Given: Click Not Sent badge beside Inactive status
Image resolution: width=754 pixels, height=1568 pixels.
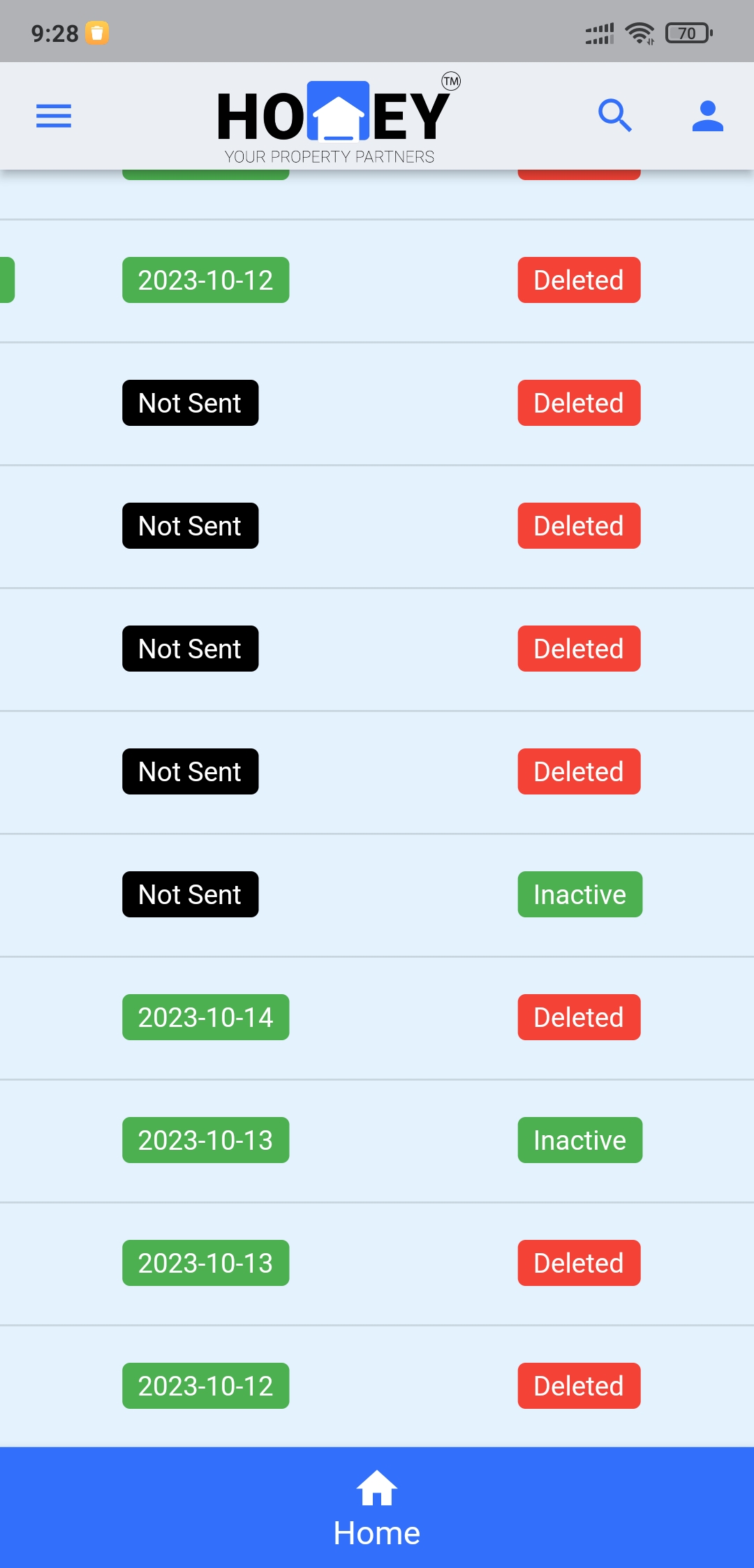Looking at the screenshot, I should (x=190, y=894).
